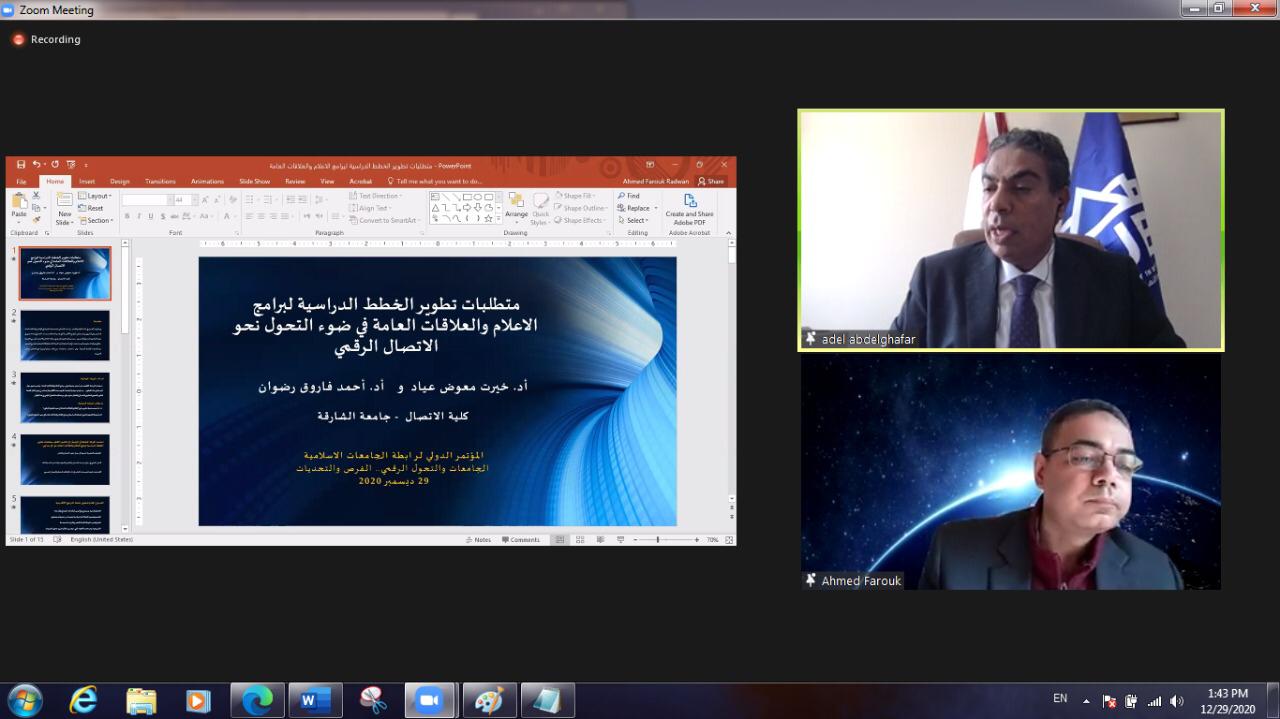
Task: Open Microsoft Edge from taskbar
Action: [257, 700]
